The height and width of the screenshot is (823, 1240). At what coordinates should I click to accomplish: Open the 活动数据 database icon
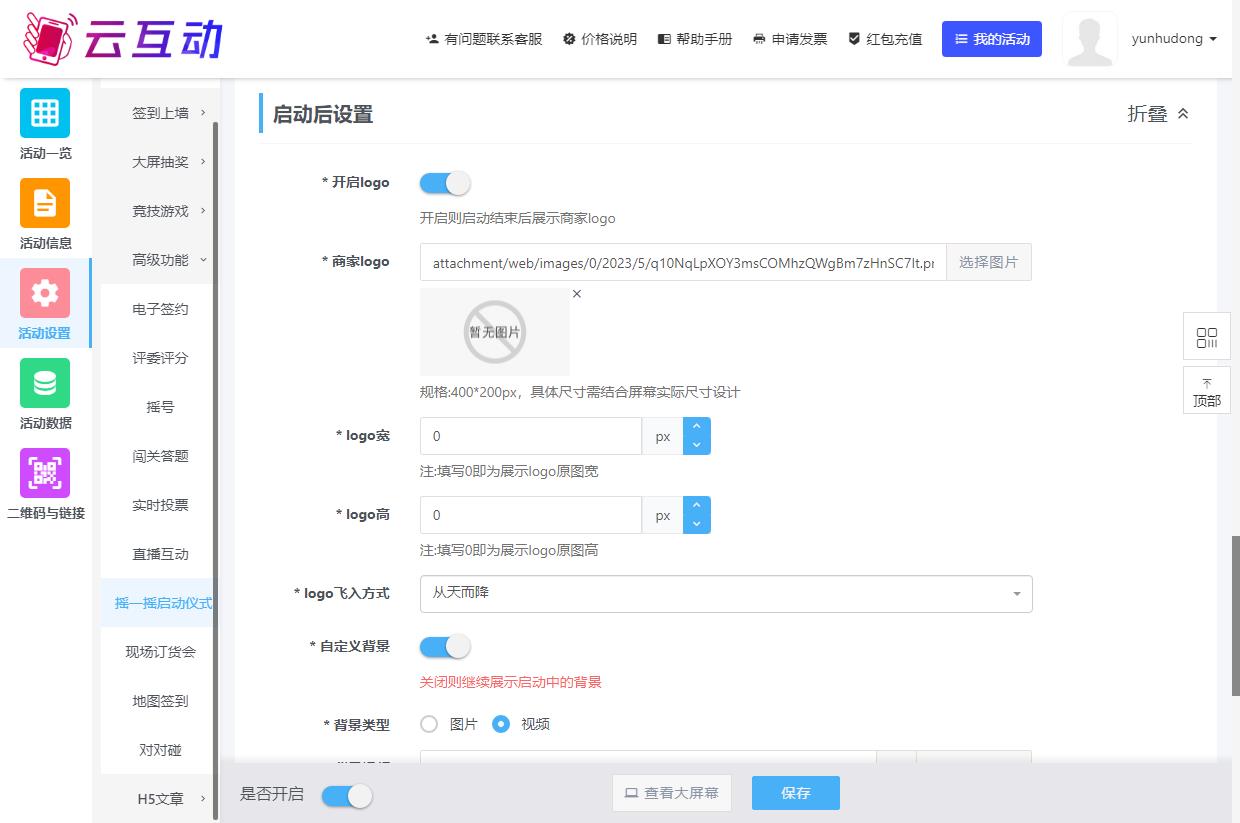click(x=45, y=383)
